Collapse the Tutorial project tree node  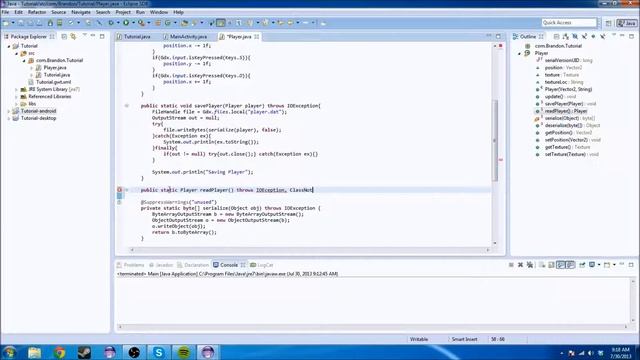[9, 46]
